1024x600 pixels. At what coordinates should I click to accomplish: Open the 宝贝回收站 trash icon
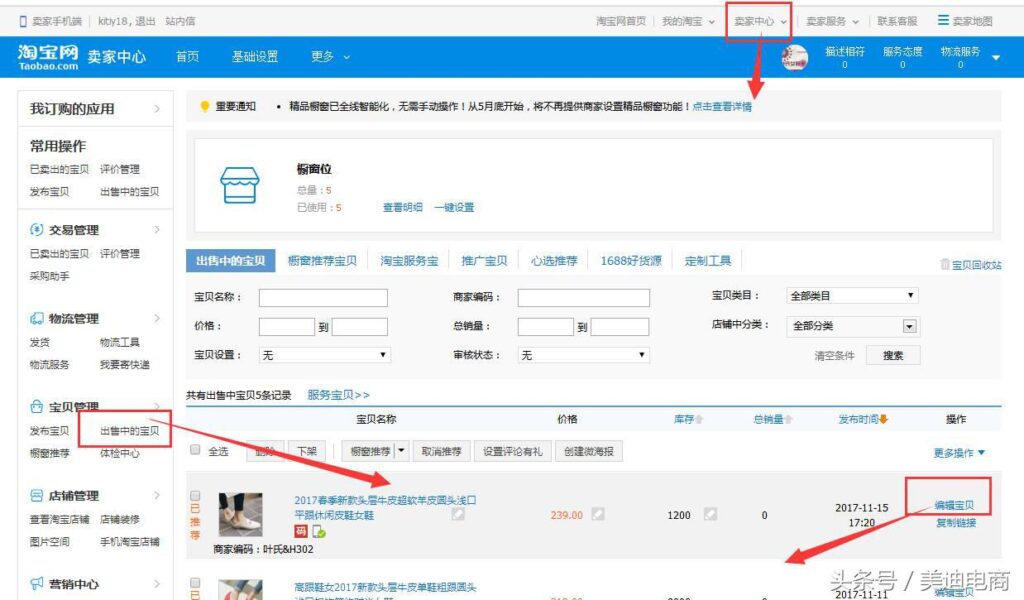tap(944, 264)
